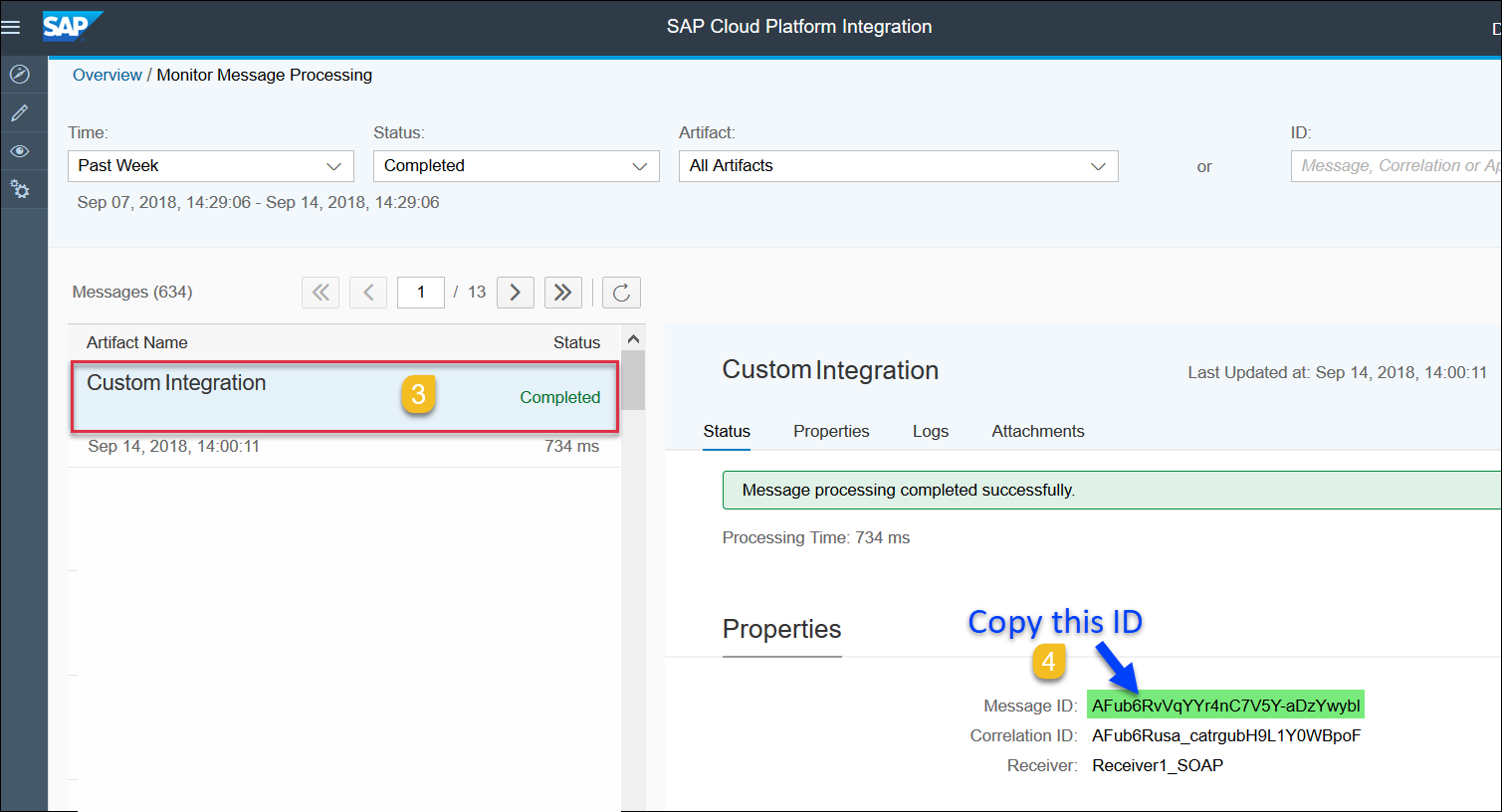This screenshot has height=812, width=1502.
Task: Switch to the Attachments tab
Action: 1038,431
